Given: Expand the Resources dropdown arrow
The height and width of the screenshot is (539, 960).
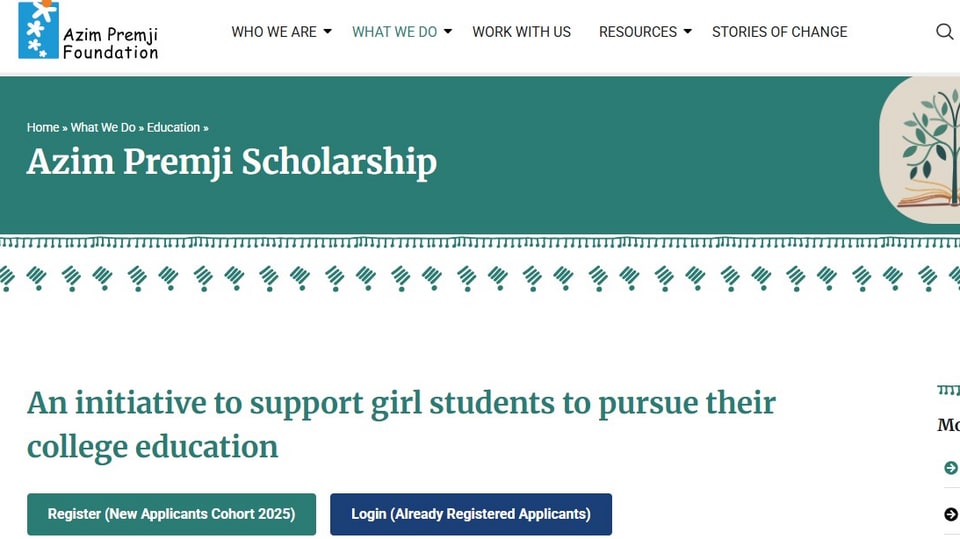Looking at the screenshot, I should pyautogui.click(x=688, y=31).
